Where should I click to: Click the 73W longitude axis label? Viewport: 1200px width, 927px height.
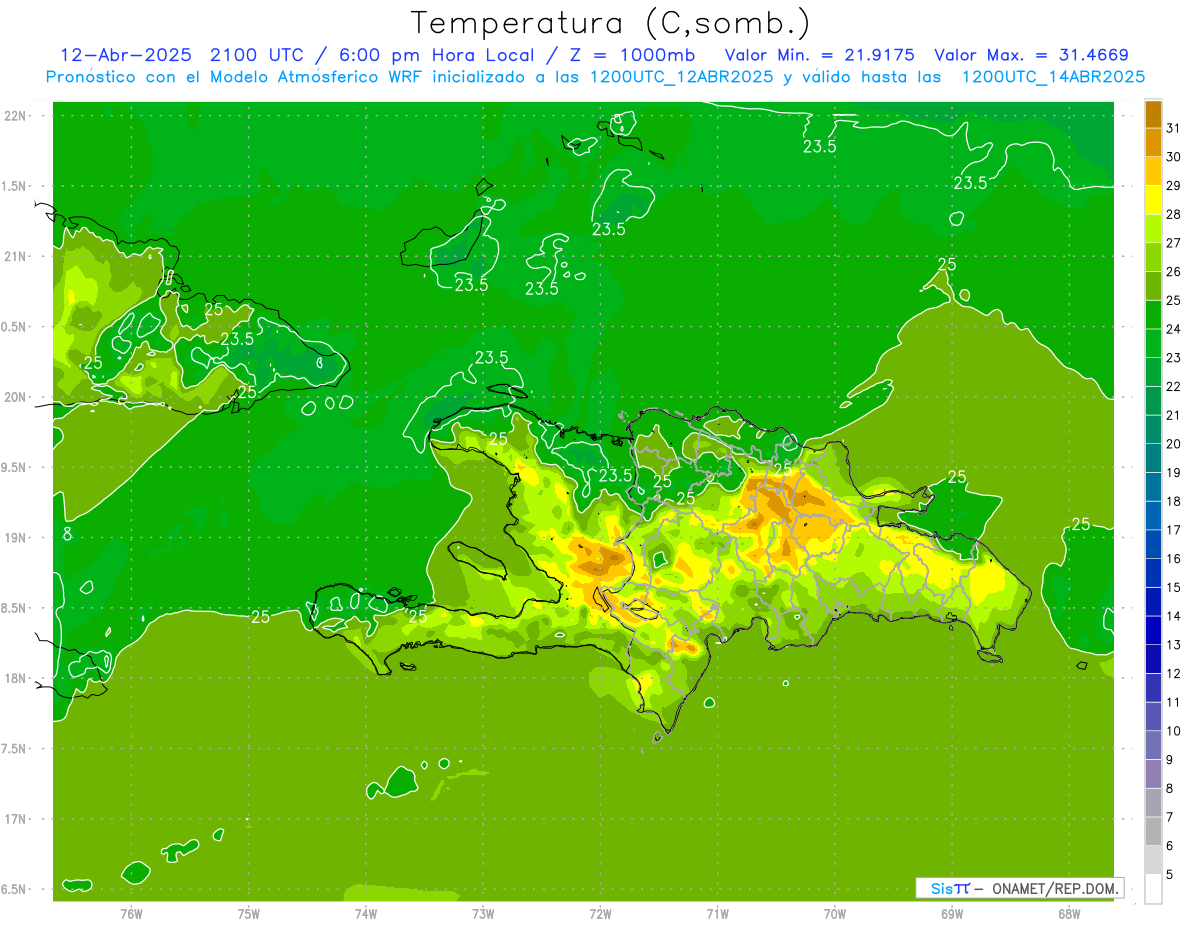(x=483, y=914)
